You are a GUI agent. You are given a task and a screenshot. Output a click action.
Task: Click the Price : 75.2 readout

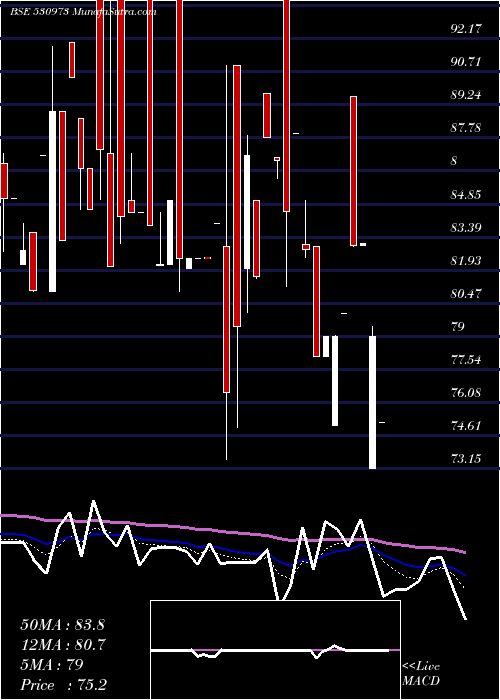(63, 685)
